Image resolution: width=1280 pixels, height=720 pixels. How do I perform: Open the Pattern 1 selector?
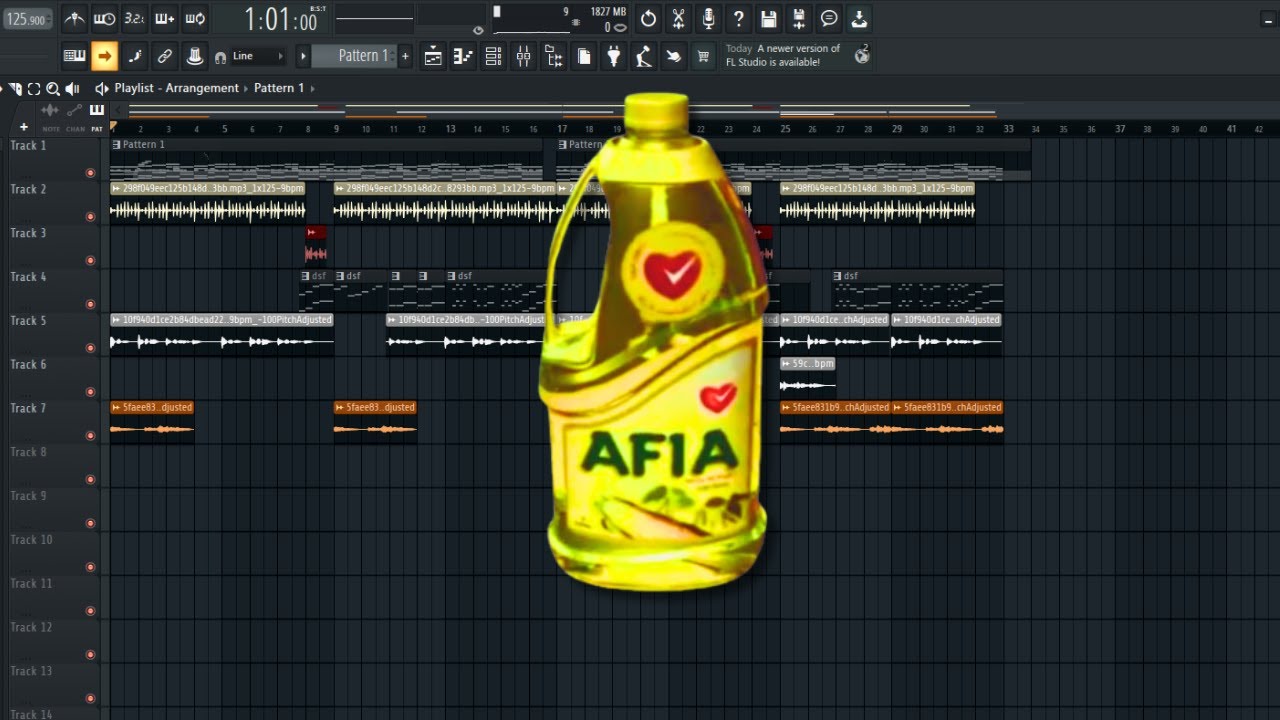[x=354, y=56]
